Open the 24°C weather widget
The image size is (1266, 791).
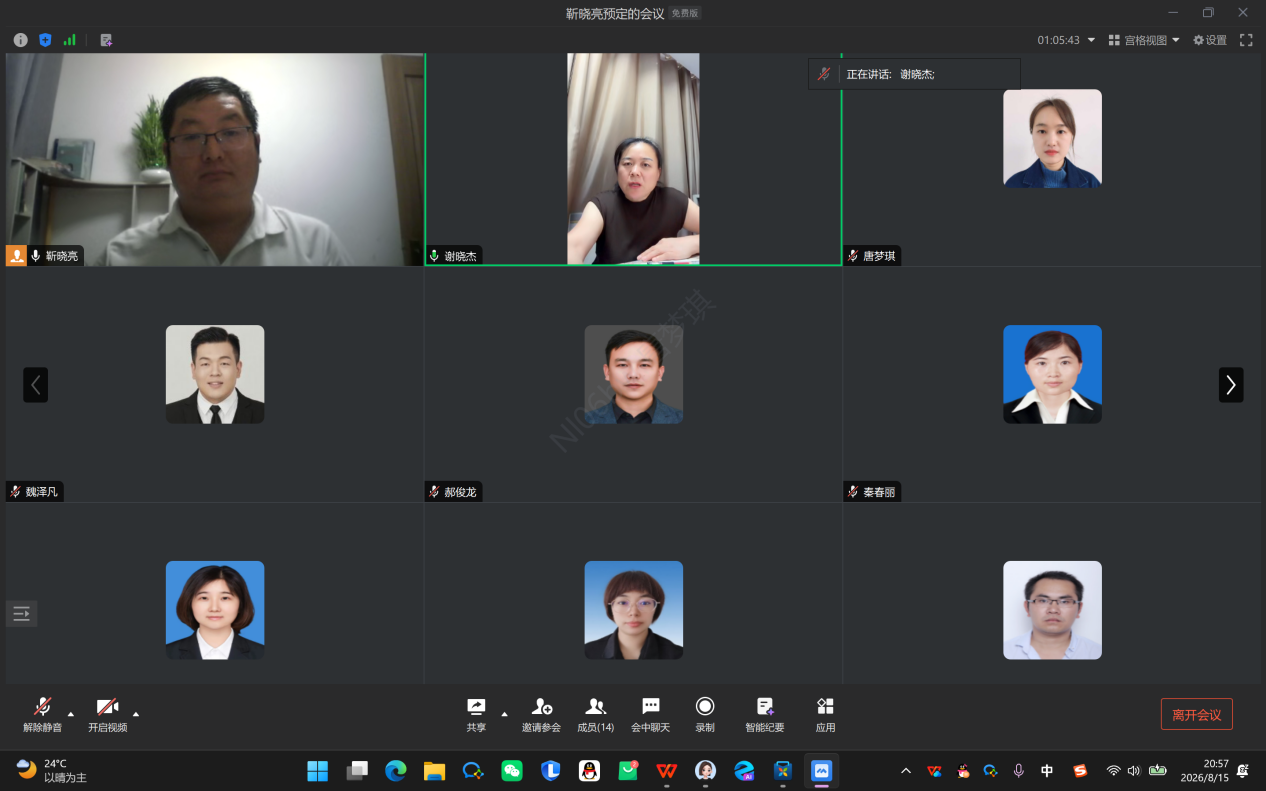pyautogui.click(x=52, y=770)
